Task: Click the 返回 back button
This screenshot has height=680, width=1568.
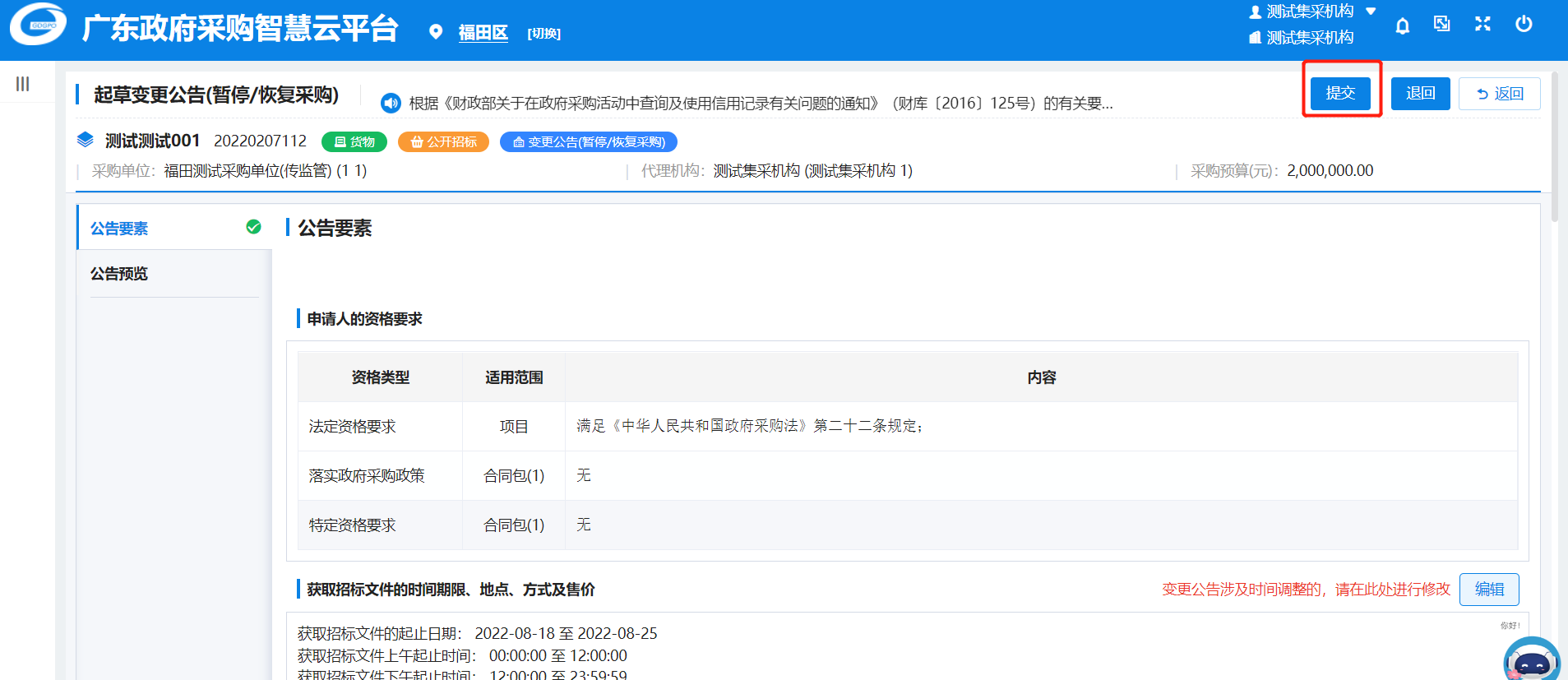Action: (1499, 94)
